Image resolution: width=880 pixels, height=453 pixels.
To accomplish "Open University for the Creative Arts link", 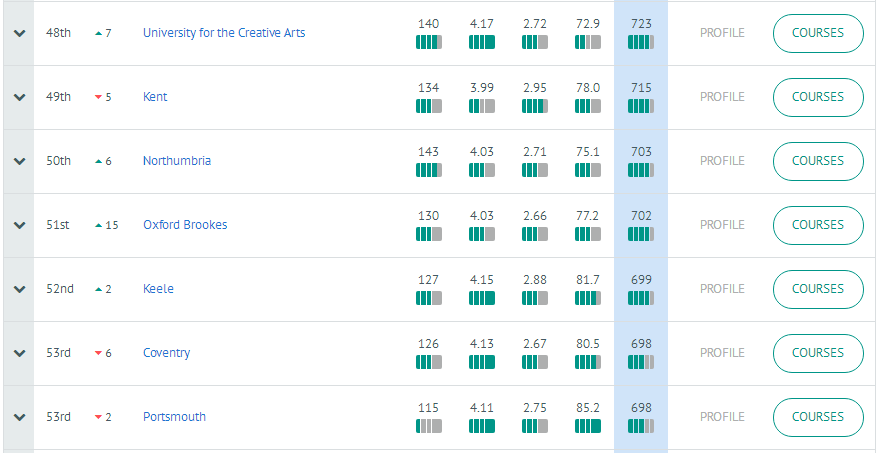I will tap(224, 33).
